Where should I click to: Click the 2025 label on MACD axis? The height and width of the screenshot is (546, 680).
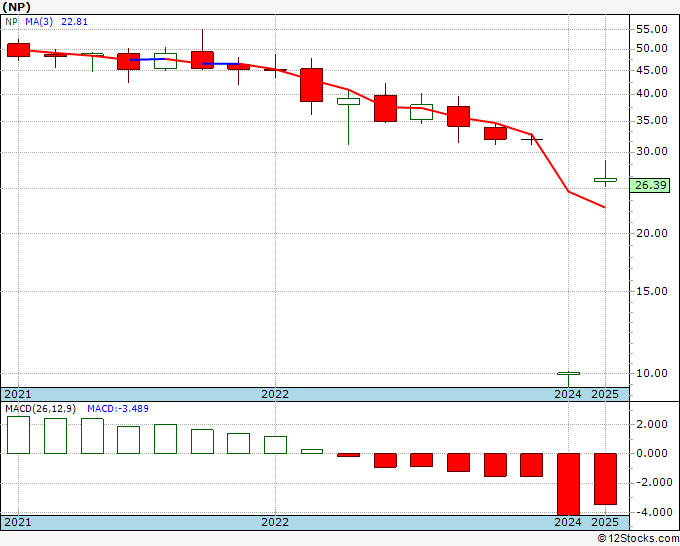(x=605, y=522)
